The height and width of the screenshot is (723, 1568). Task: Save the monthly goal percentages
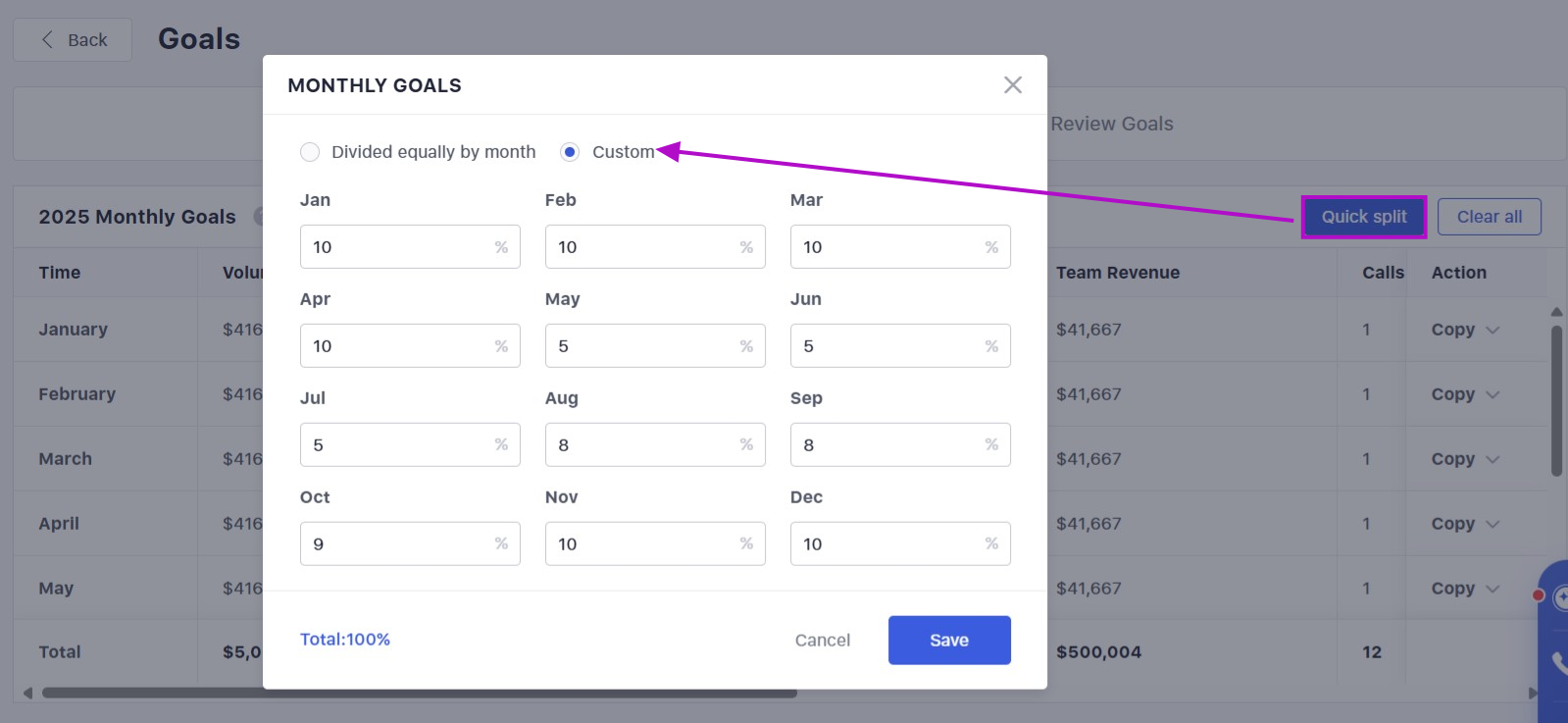[x=948, y=641]
